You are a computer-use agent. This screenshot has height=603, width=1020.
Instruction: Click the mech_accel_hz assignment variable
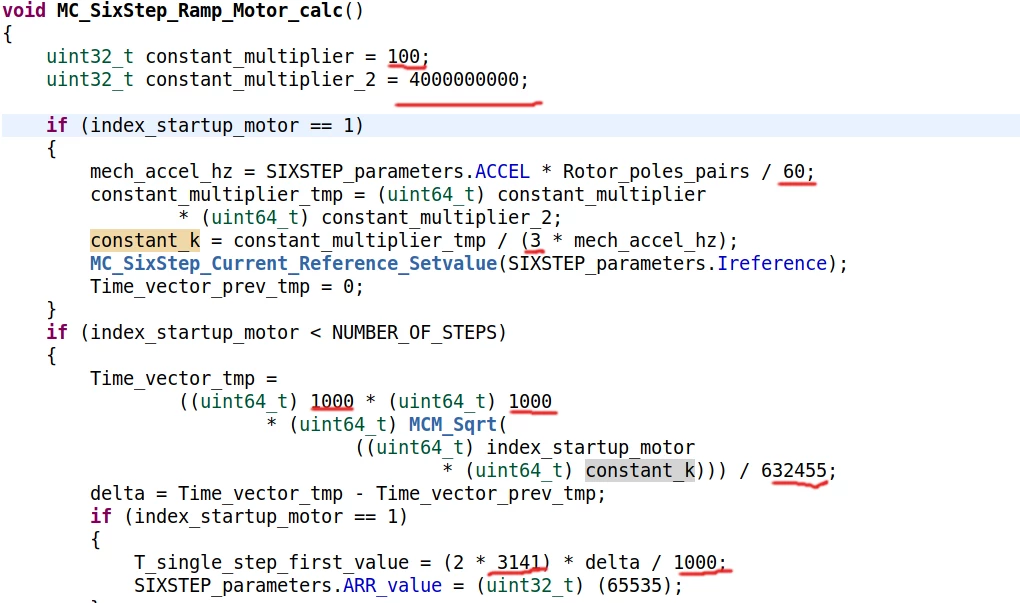(161, 172)
